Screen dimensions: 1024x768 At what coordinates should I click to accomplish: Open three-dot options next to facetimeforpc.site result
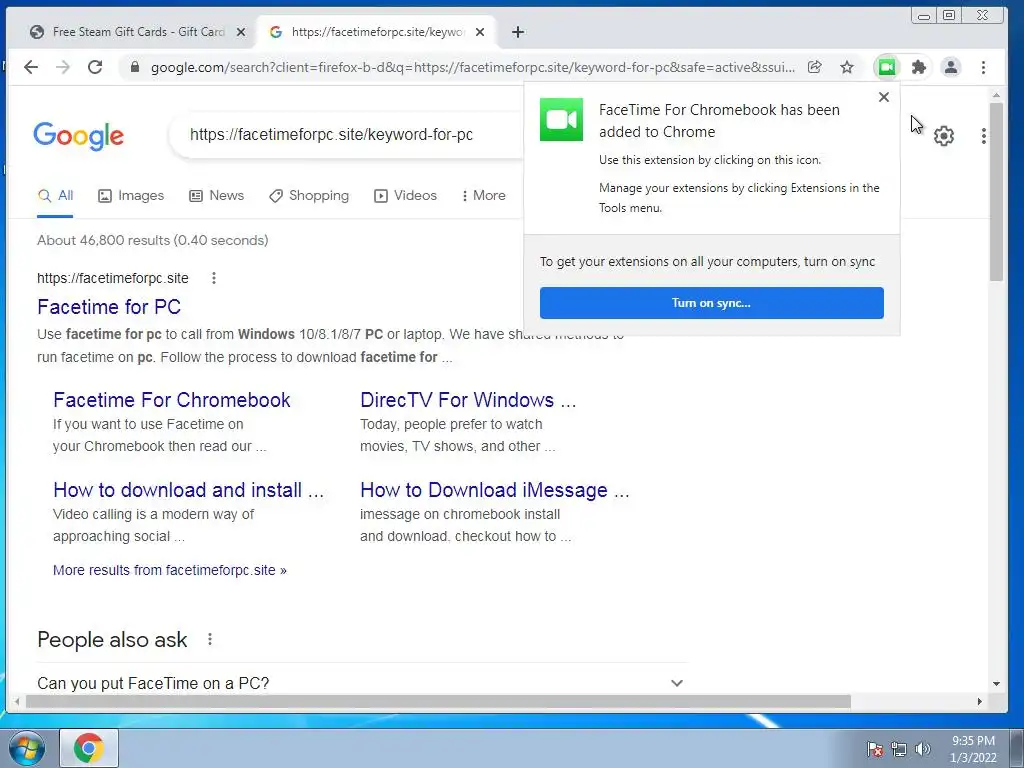(x=214, y=278)
